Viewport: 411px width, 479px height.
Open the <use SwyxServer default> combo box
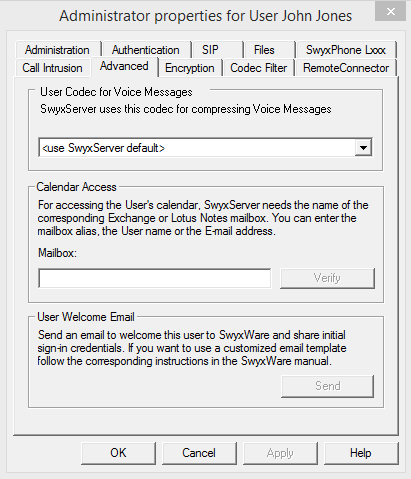pyautogui.click(x=206, y=147)
